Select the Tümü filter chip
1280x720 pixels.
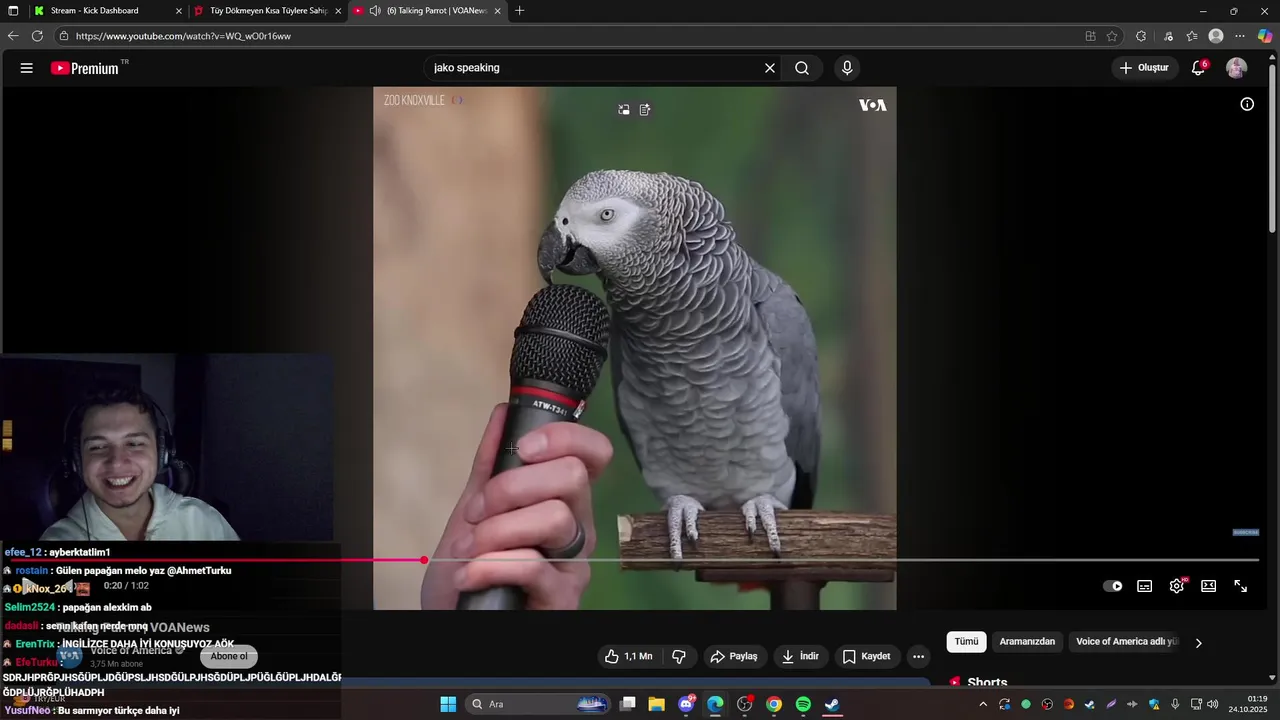(x=966, y=642)
